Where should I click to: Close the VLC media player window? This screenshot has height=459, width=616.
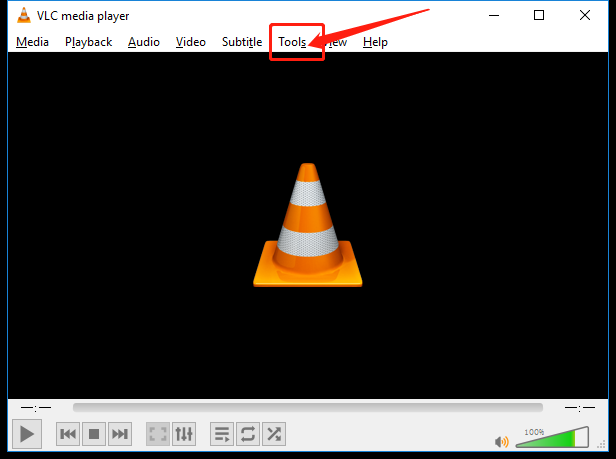pyautogui.click(x=585, y=15)
